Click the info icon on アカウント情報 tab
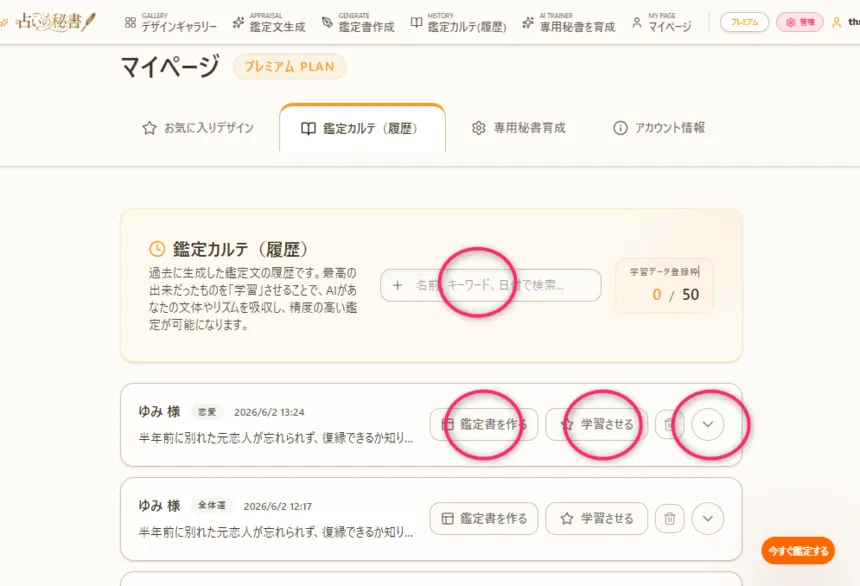Screen dimensions: 860x586 [x=620, y=128]
